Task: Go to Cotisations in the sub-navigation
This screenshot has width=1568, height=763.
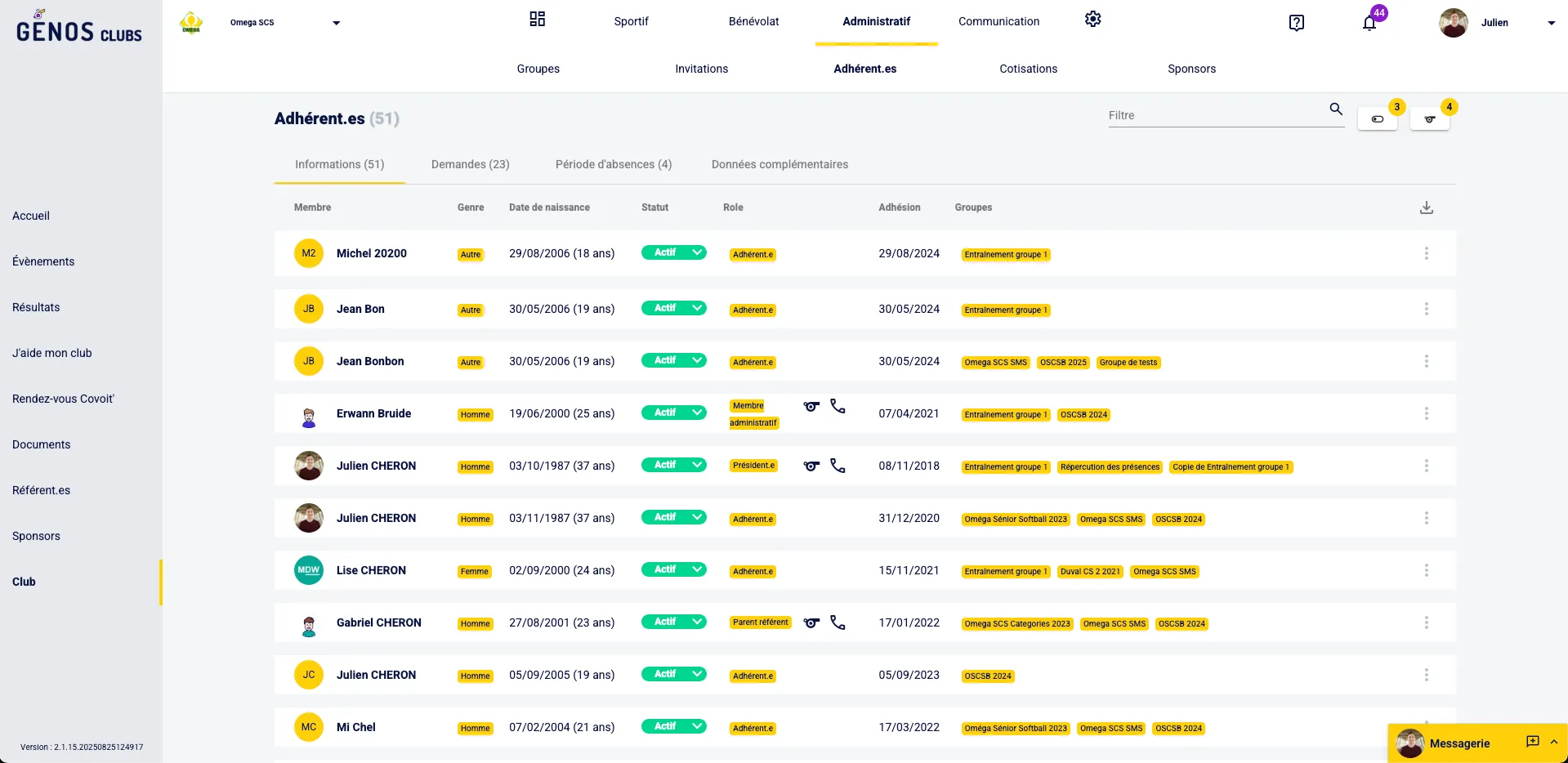Action: (x=1028, y=69)
